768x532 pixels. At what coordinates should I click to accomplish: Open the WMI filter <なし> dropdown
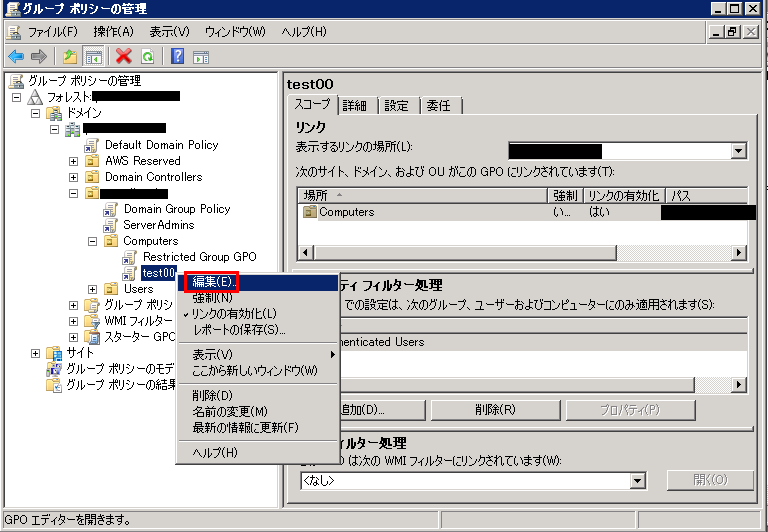[637, 481]
